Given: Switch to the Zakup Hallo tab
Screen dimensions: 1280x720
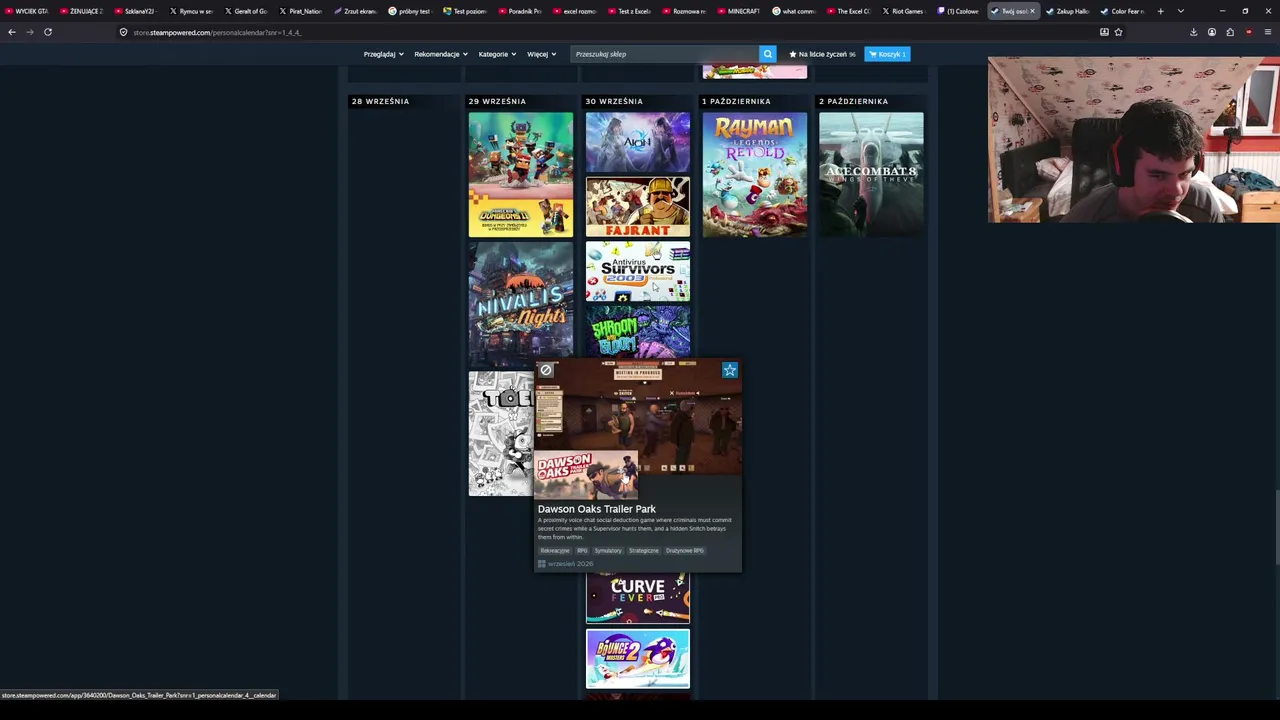Looking at the screenshot, I should (x=1067, y=11).
